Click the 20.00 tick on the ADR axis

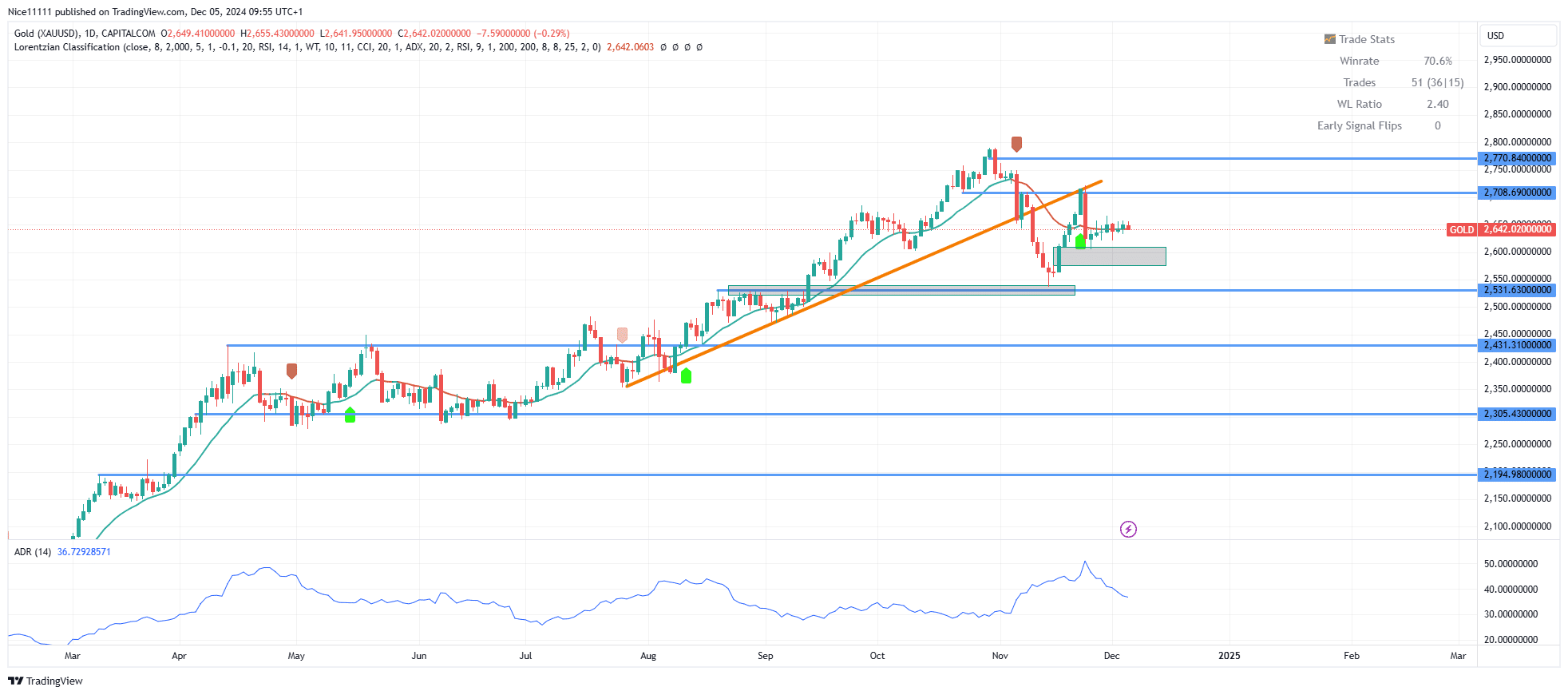pyautogui.click(x=1511, y=640)
